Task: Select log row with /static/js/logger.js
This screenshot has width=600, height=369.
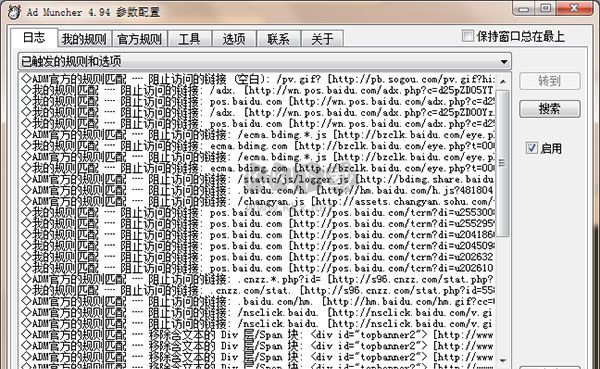Action: (x=258, y=179)
